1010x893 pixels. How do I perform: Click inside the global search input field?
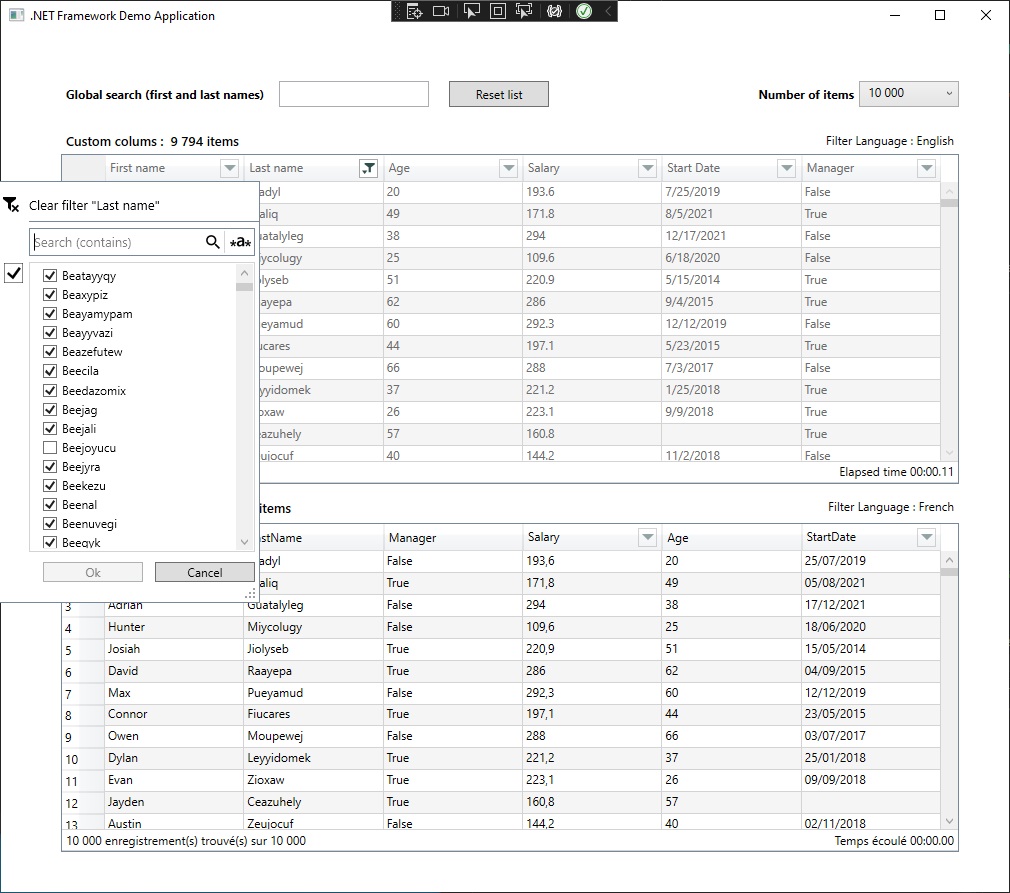pyautogui.click(x=354, y=94)
